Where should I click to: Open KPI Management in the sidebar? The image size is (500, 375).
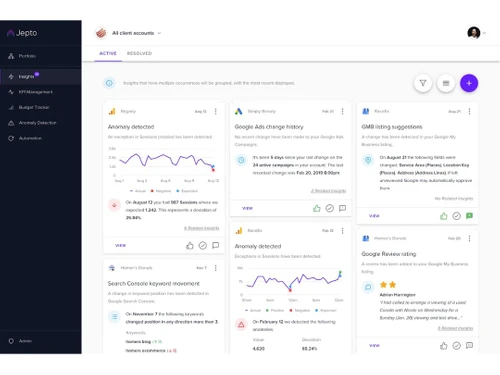[x=31, y=92]
